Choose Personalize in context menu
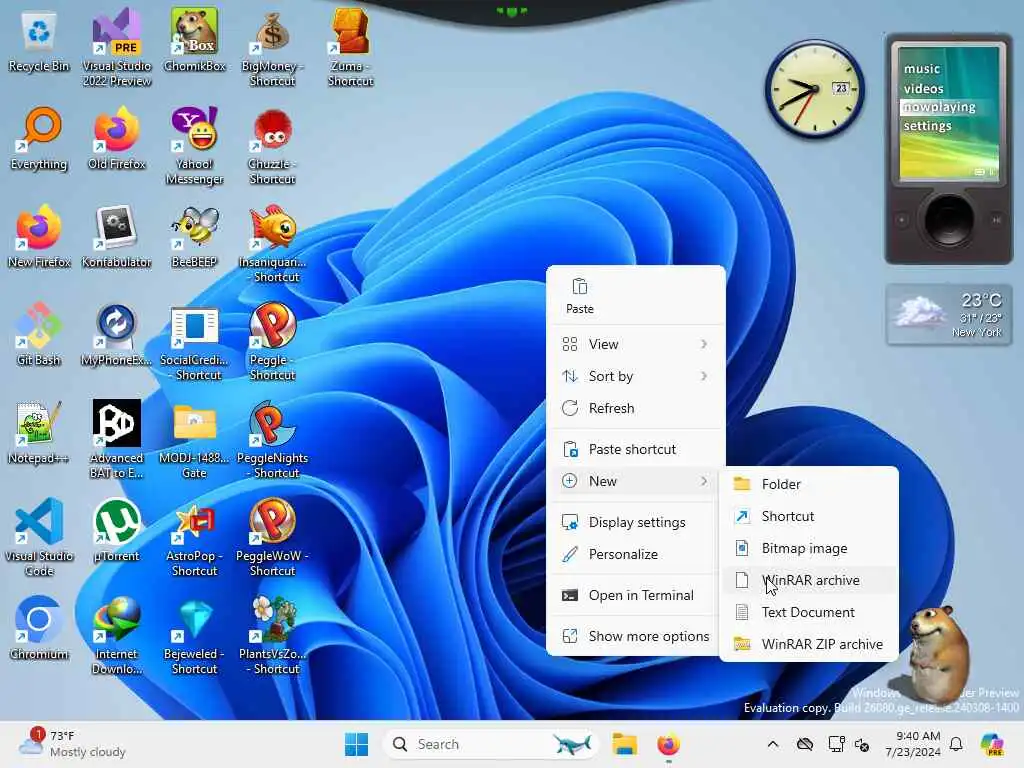1024x768 pixels. (635, 554)
